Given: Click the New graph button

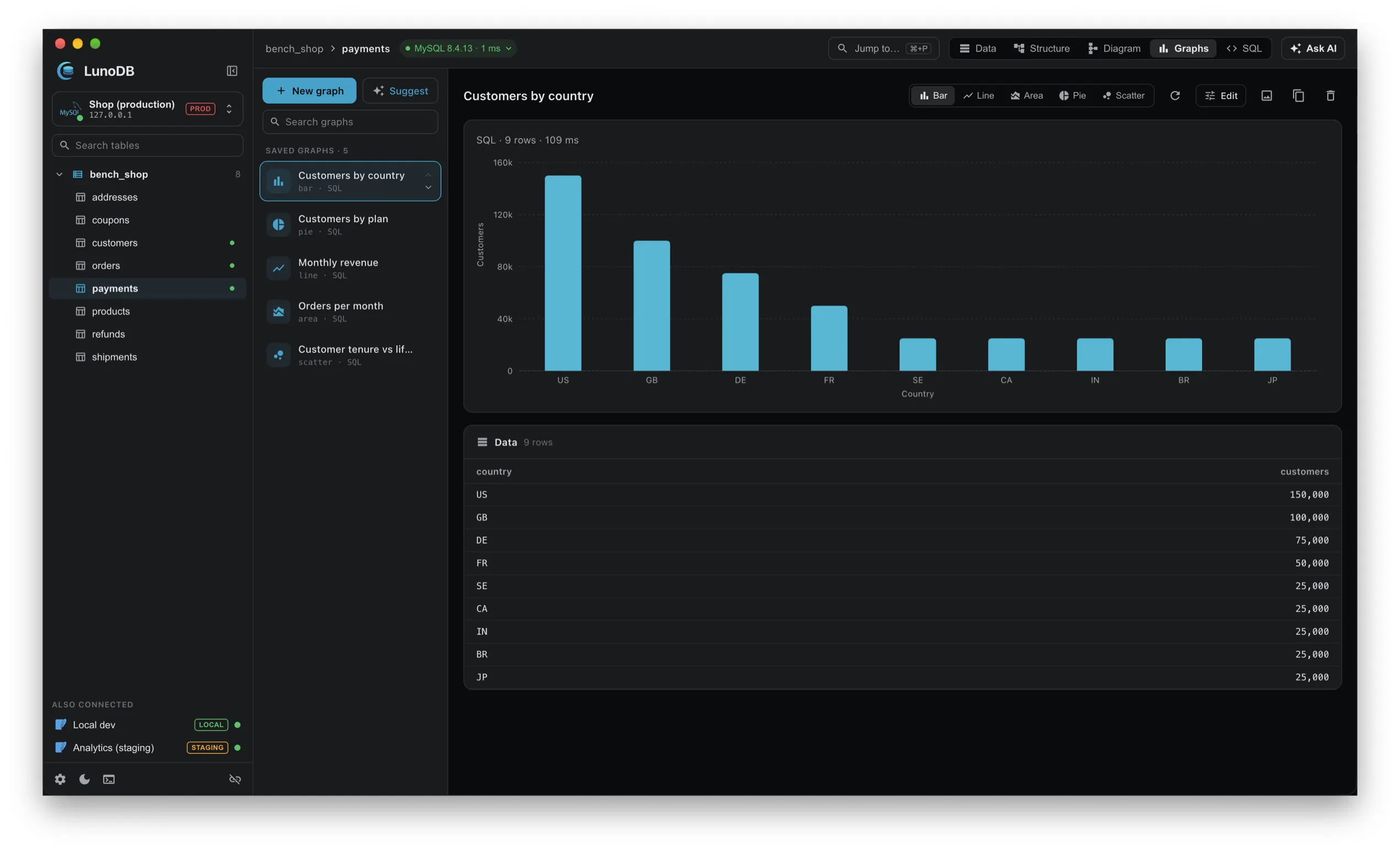Looking at the screenshot, I should (309, 91).
